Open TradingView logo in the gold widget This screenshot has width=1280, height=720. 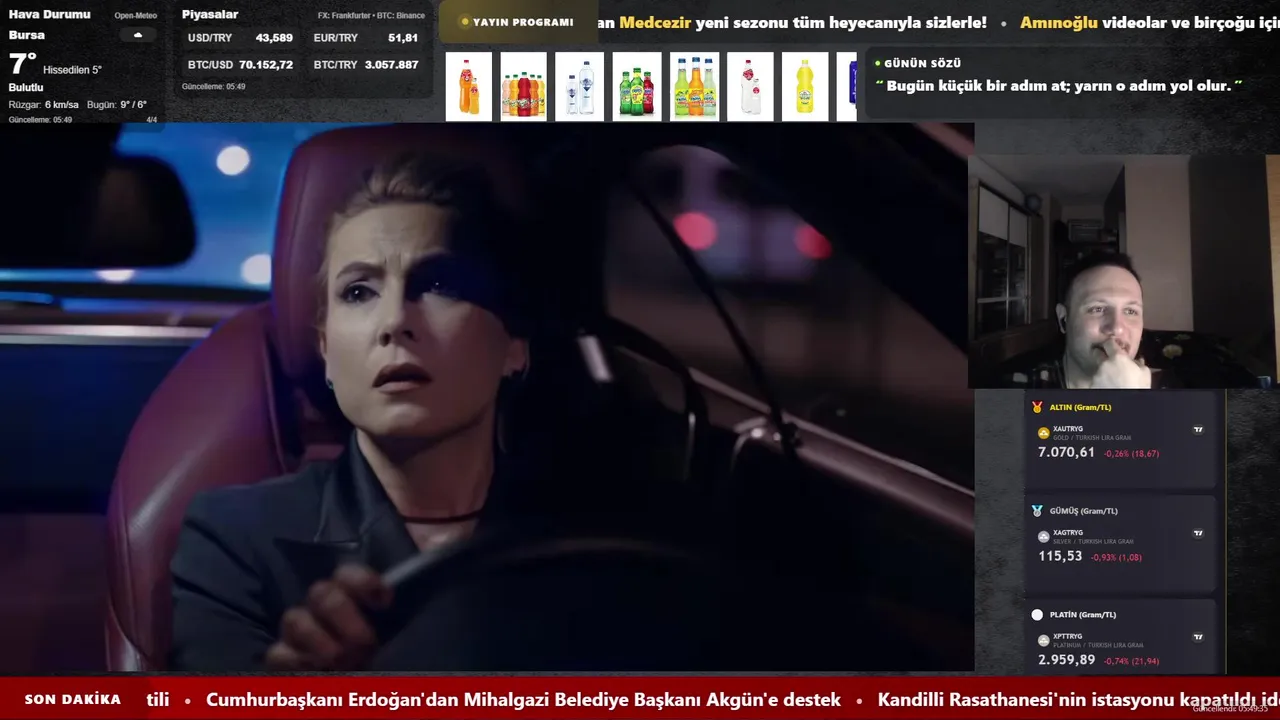(1198, 430)
